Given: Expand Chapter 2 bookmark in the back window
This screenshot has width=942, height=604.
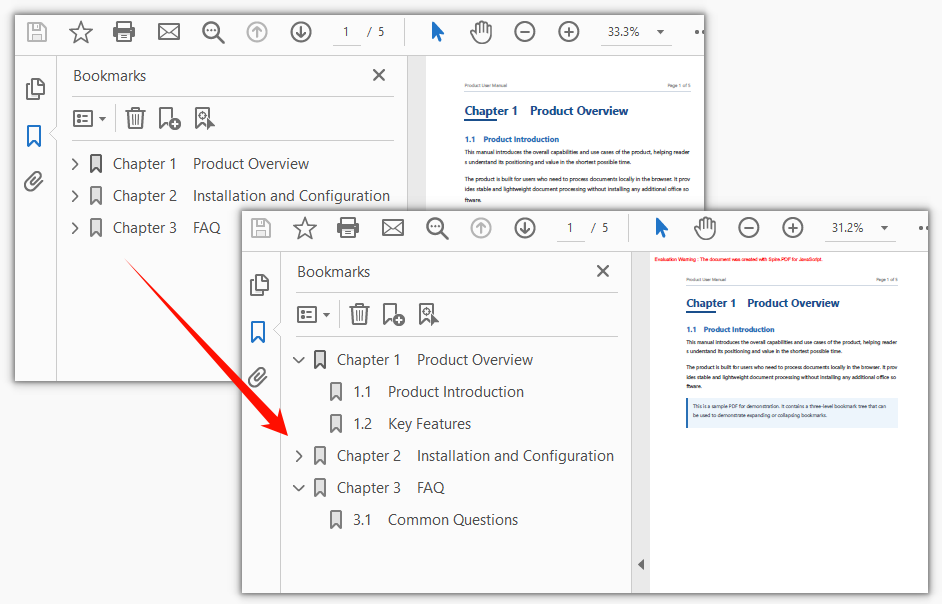Looking at the screenshot, I should point(75,196).
